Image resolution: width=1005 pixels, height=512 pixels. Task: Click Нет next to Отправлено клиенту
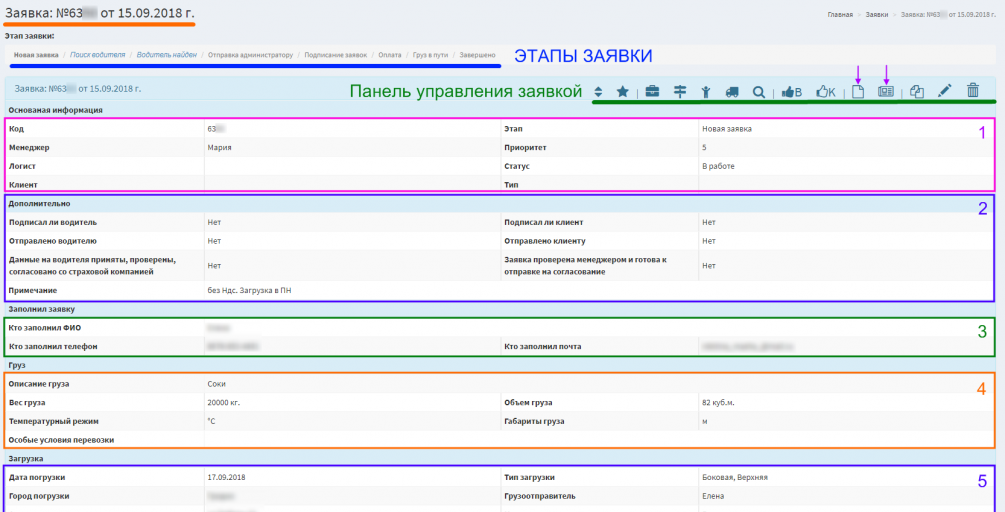[x=708, y=241]
